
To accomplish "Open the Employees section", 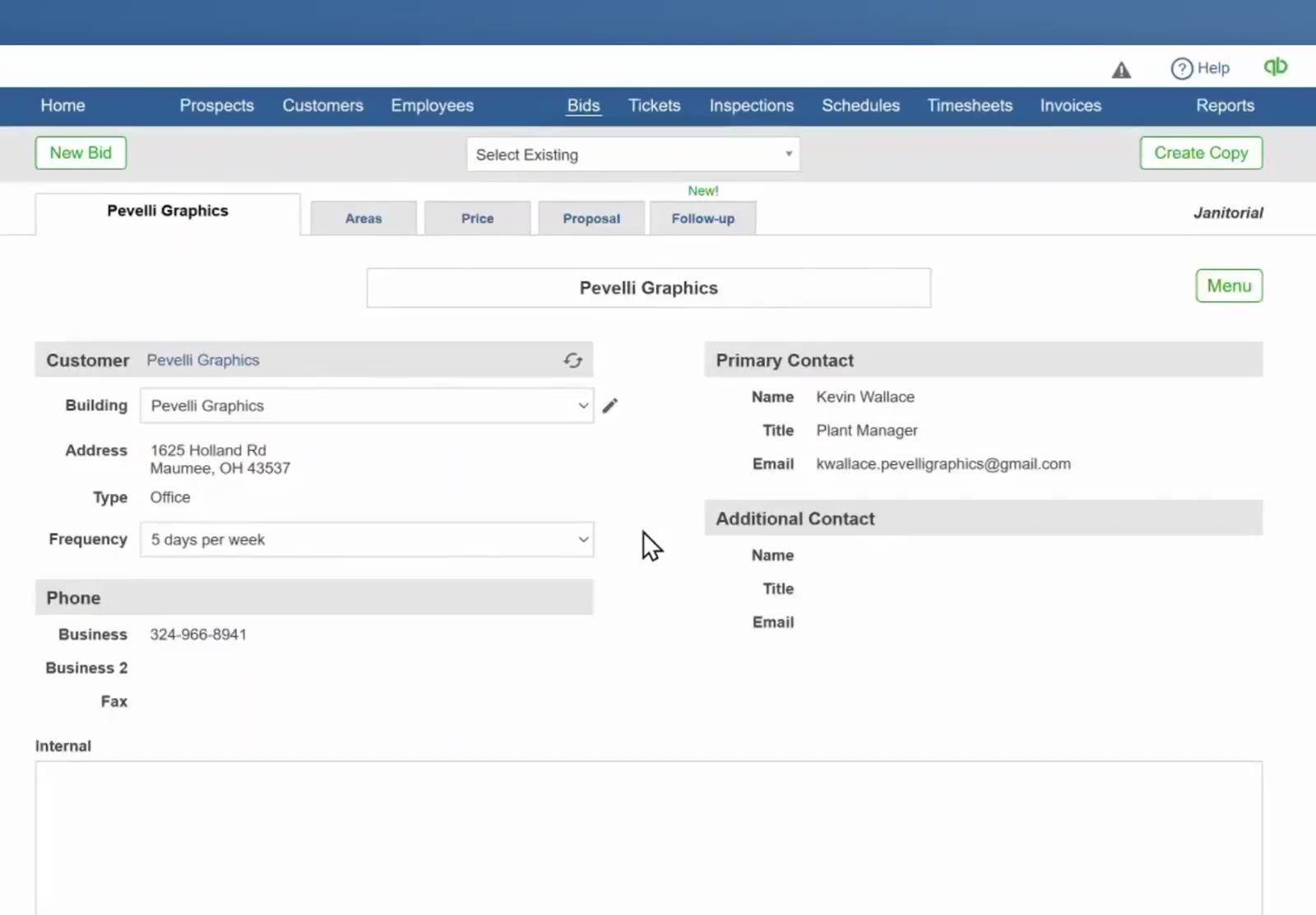I will 433,105.
